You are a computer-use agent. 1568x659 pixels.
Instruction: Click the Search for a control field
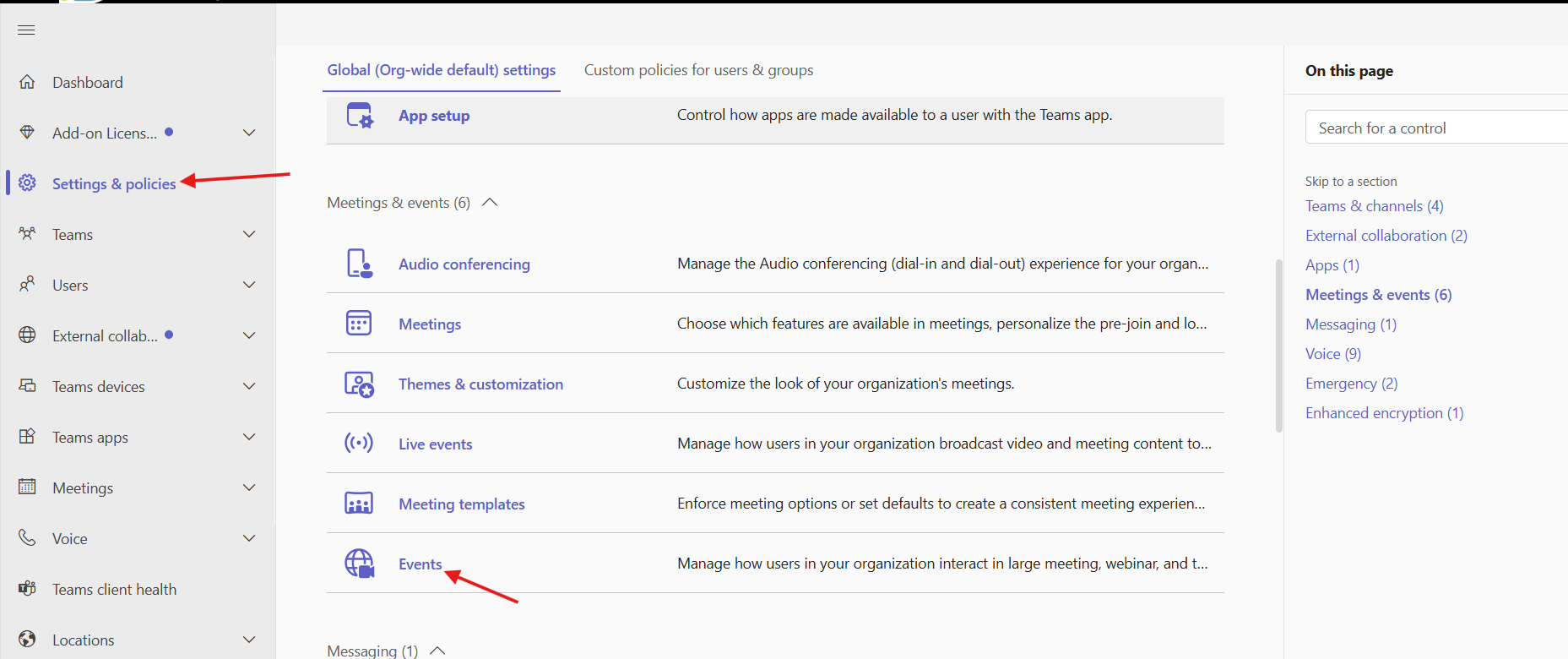(x=1437, y=128)
